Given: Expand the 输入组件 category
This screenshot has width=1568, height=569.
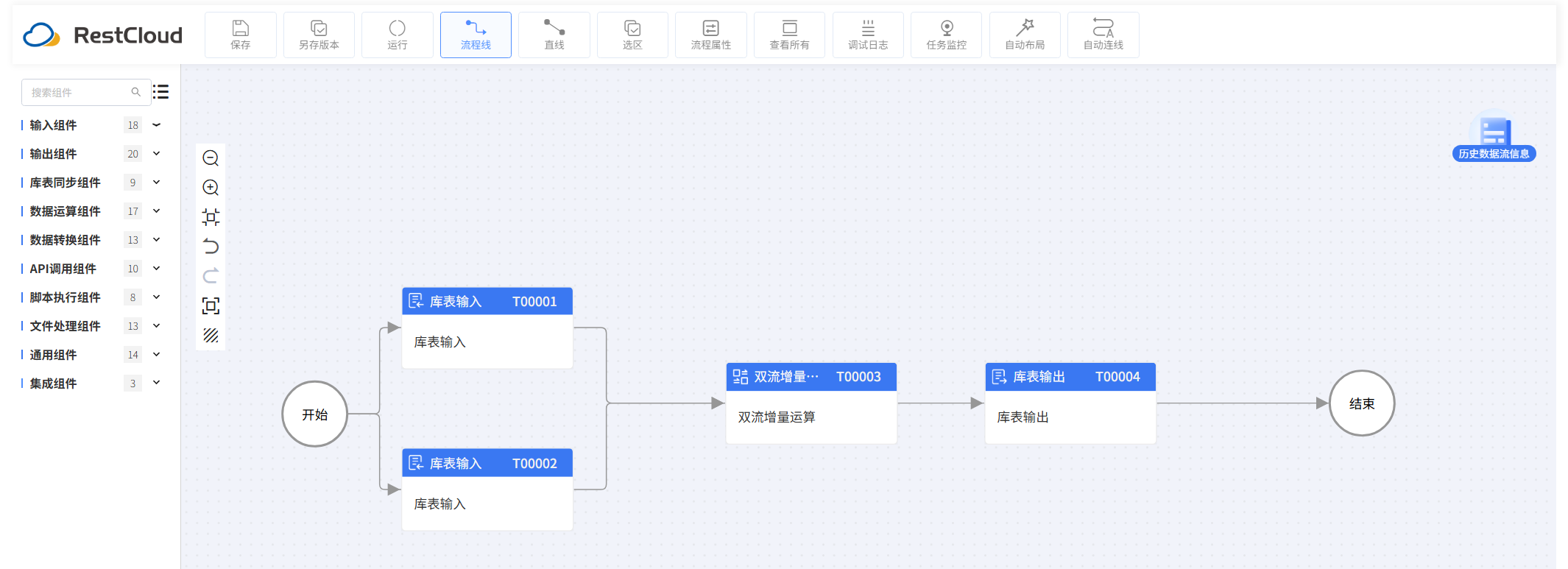Looking at the screenshot, I should pyautogui.click(x=156, y=125).
